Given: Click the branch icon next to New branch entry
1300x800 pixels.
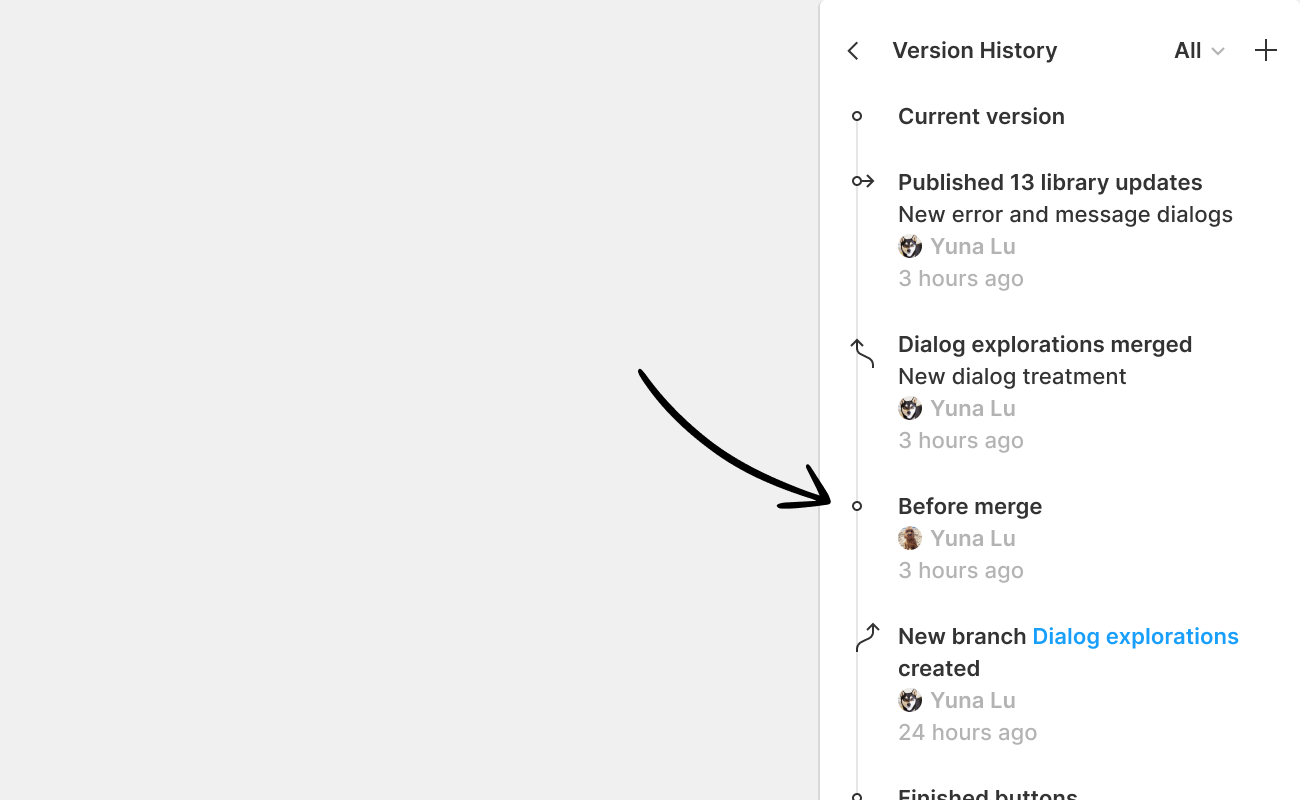Looking at the screenshot, I should click(866, 636).
